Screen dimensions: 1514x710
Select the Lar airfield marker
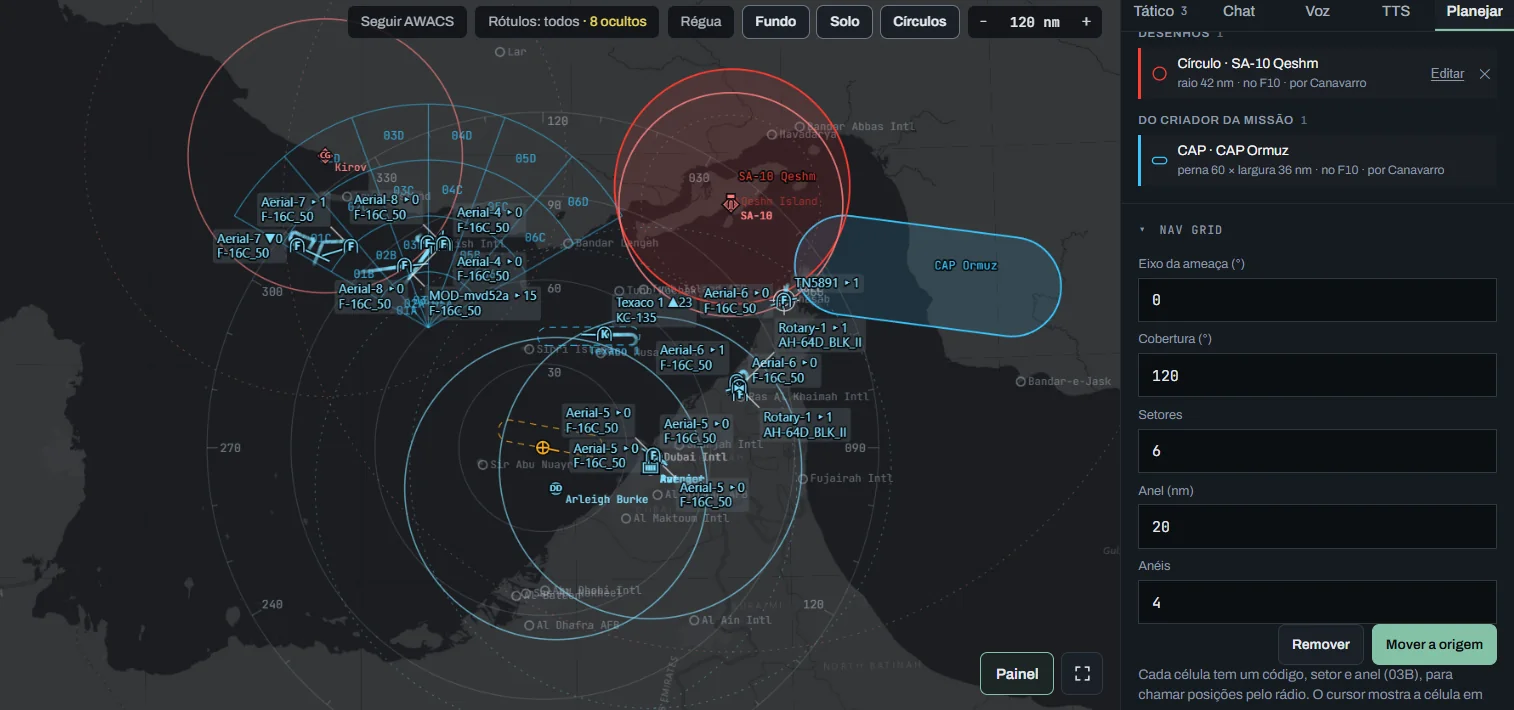pyautogui.click(x=500, y=51)
